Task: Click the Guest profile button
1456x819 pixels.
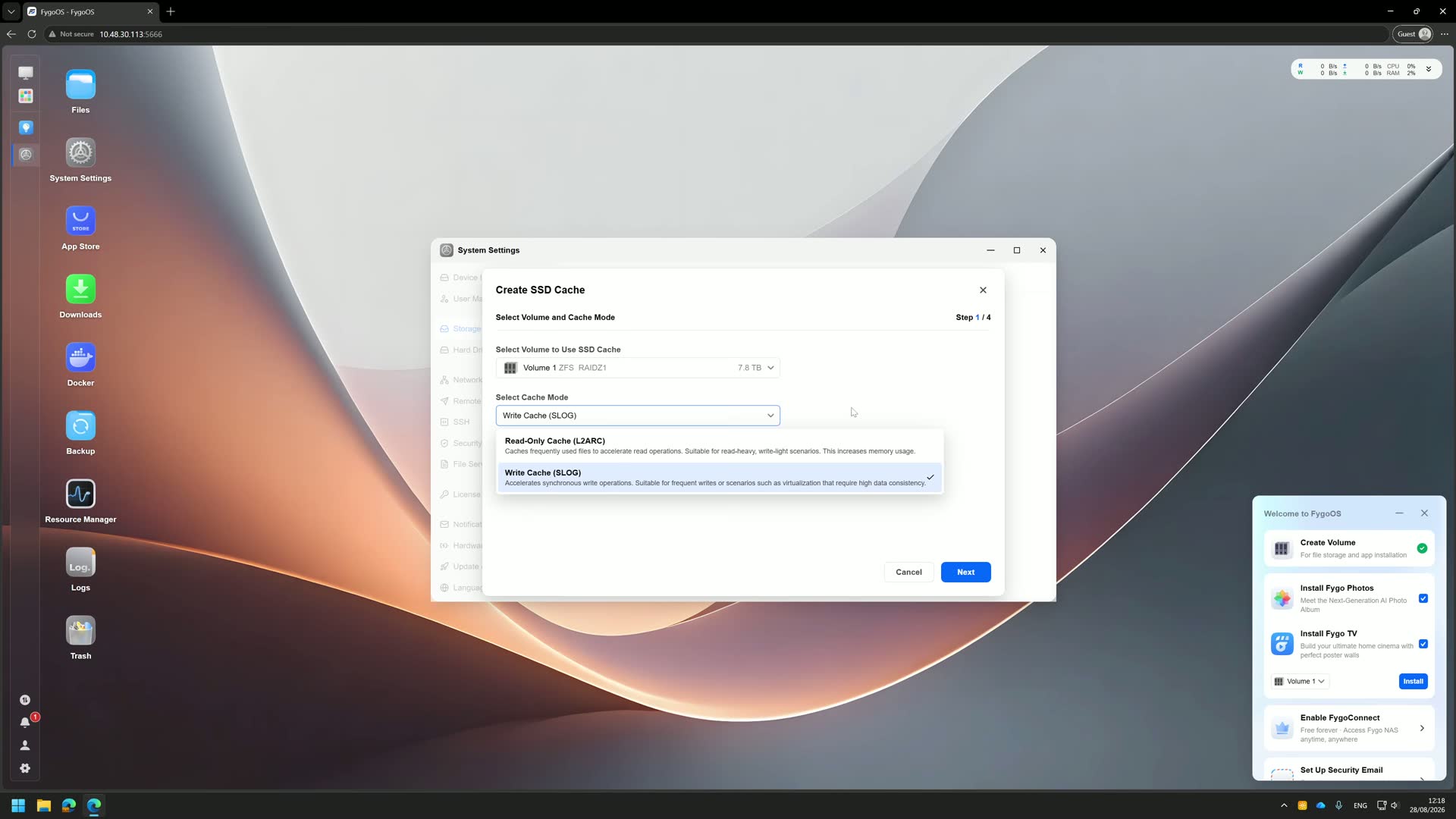Action: (x=1414, y=34)
